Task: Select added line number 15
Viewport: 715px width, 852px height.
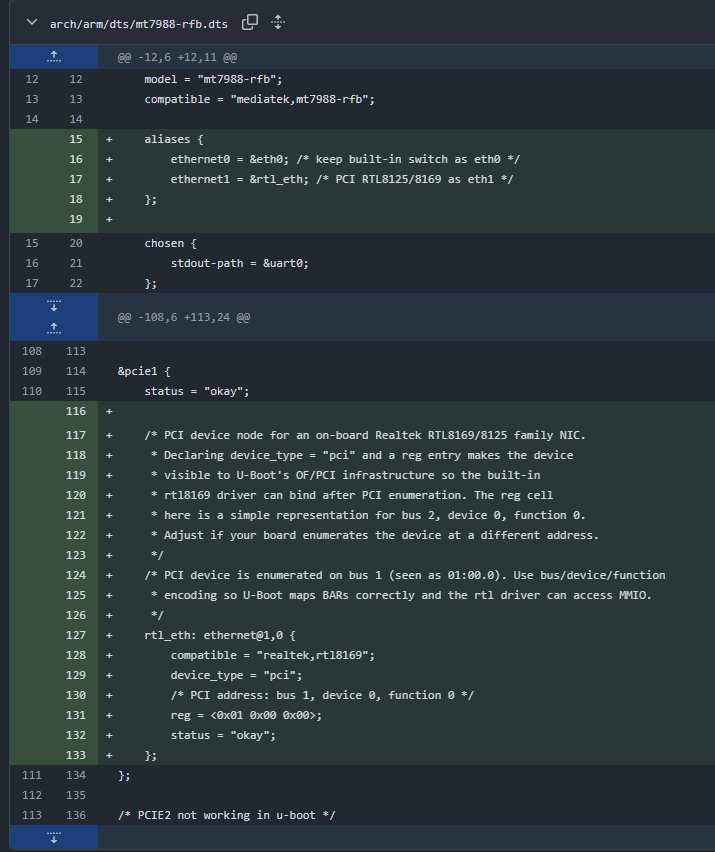Action: (x=76, y=139)
